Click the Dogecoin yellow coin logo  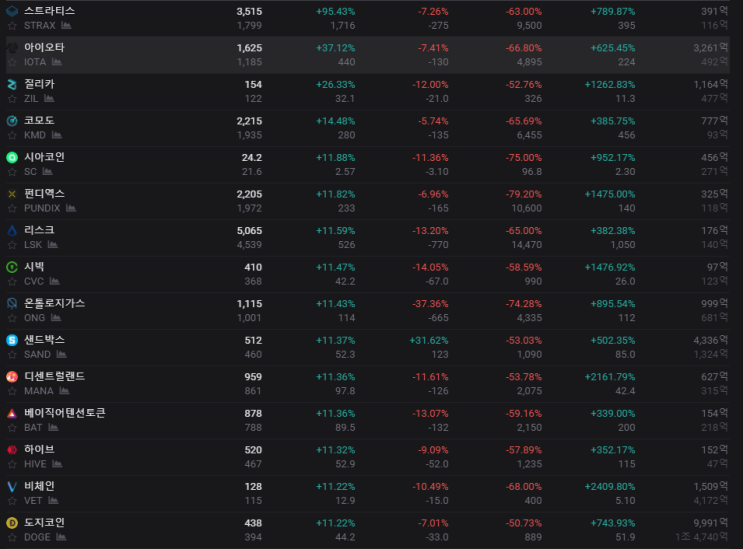coord(12,523)
